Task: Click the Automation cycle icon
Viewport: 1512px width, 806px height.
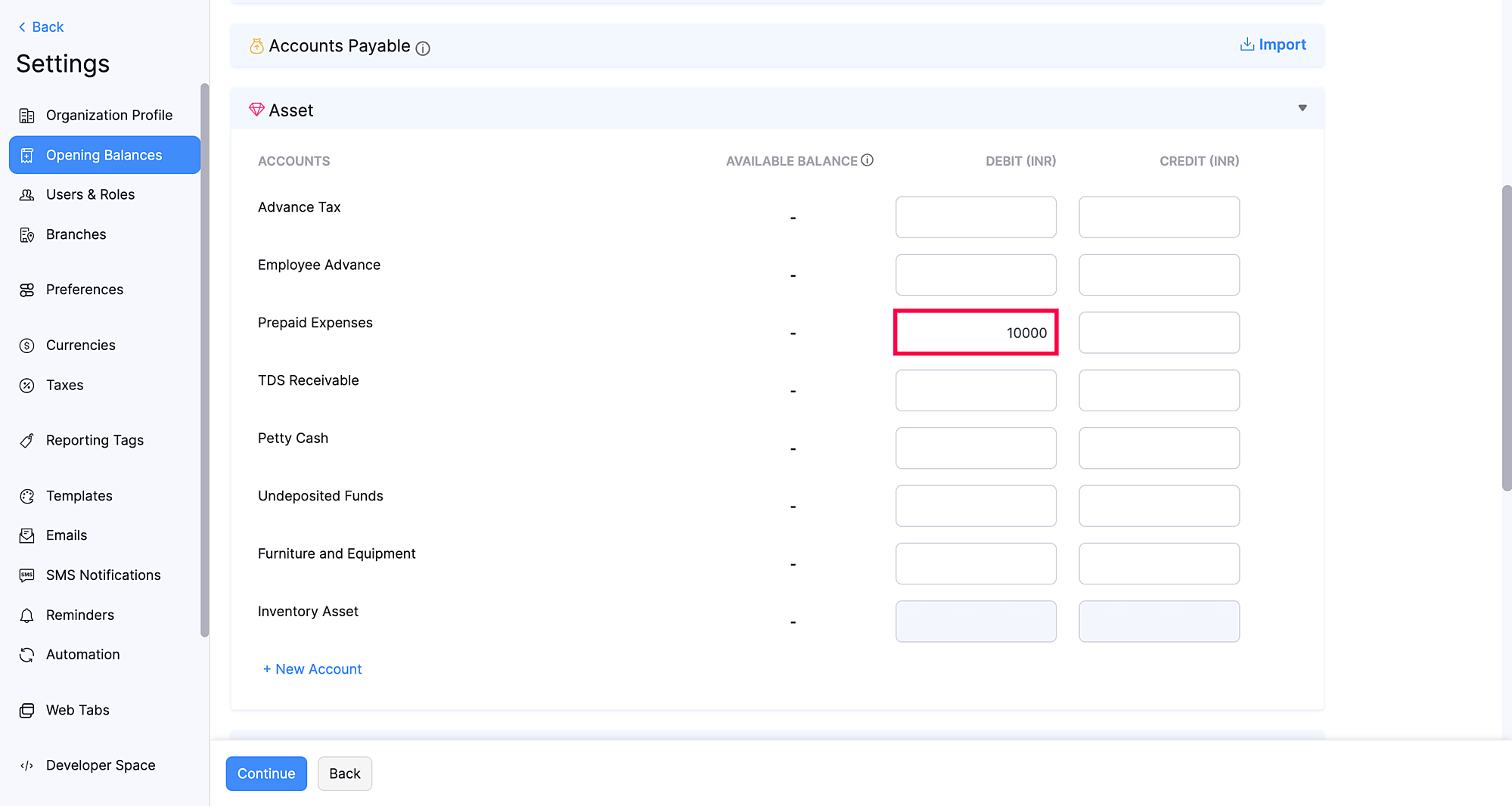Action: pyautogui.click(x=27, y=655)
